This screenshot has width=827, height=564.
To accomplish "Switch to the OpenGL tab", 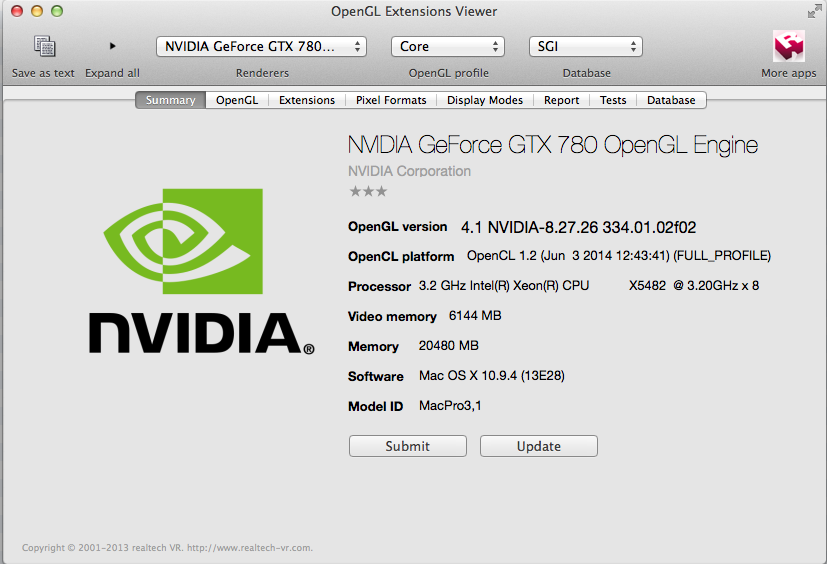I will click(237, 100).
